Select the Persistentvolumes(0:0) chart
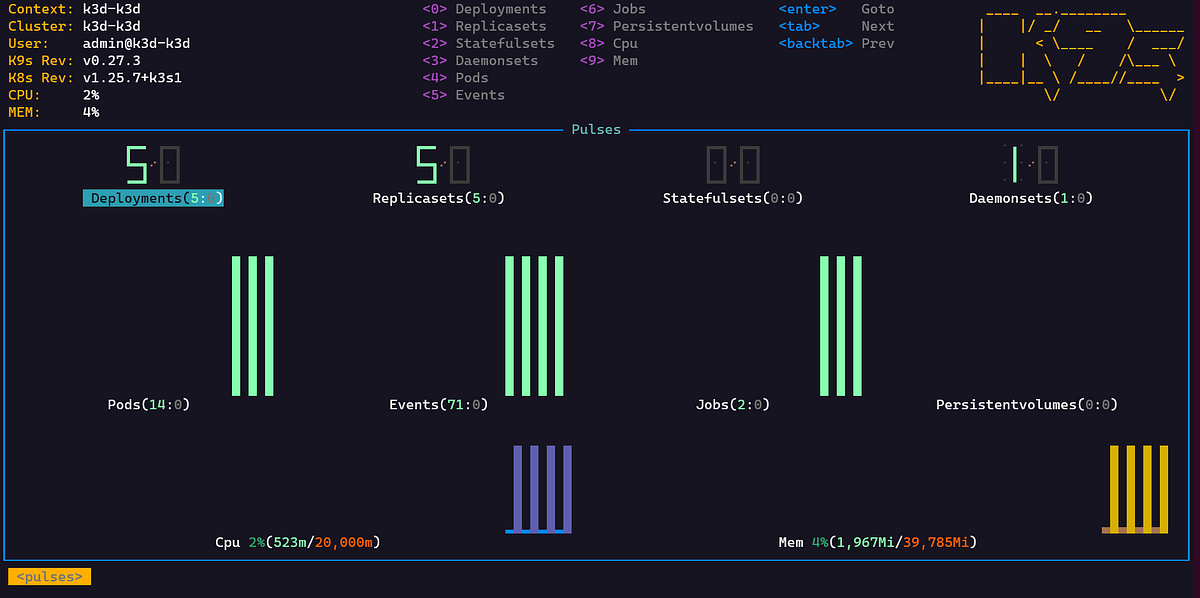Screen dimensions: 1200x598 (x=1026, y=404)
